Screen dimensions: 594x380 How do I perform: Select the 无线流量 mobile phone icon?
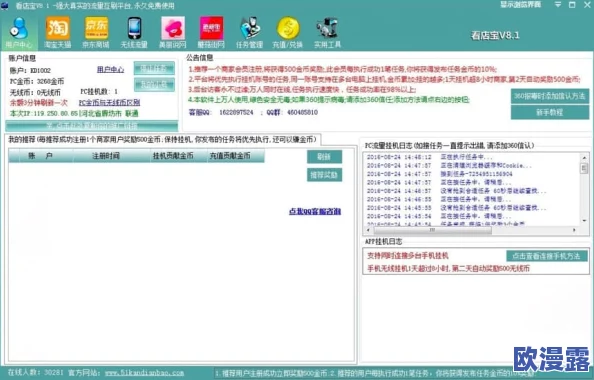134,33
